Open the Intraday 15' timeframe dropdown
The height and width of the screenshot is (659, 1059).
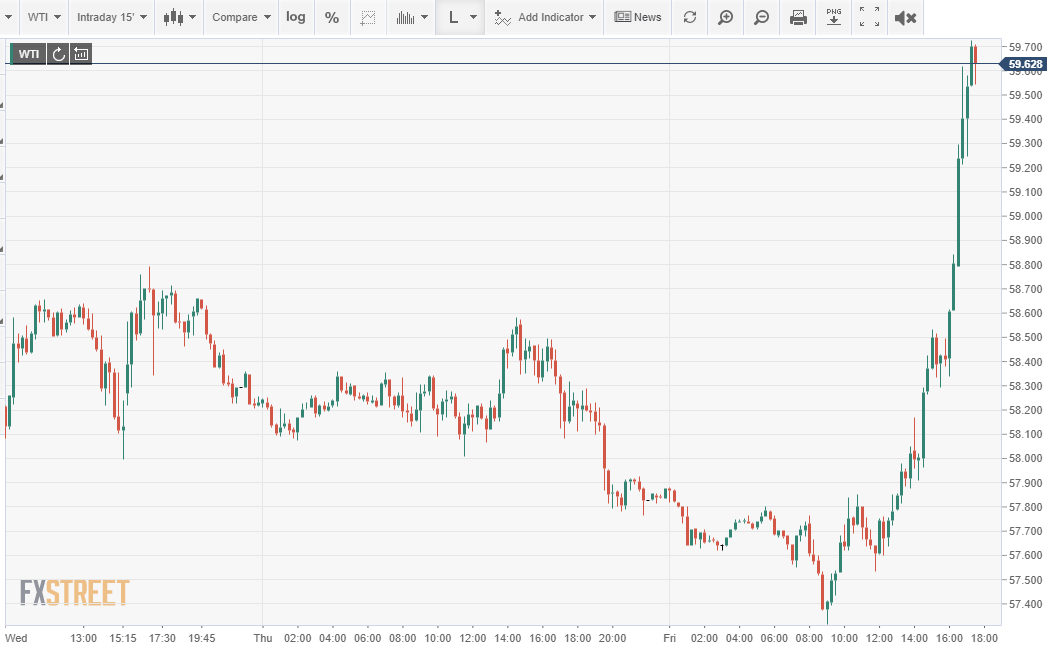111,18
